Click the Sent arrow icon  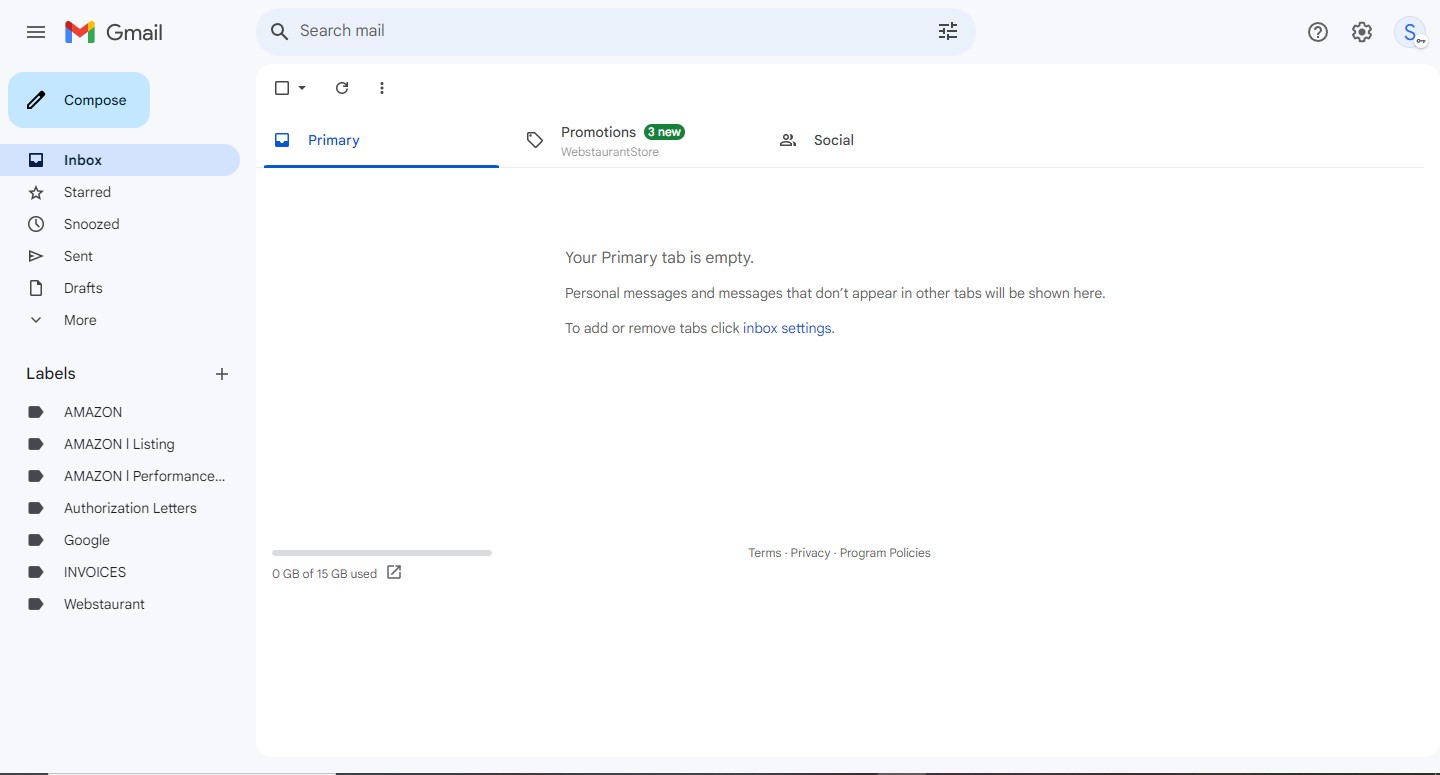[x=36, y=256]
